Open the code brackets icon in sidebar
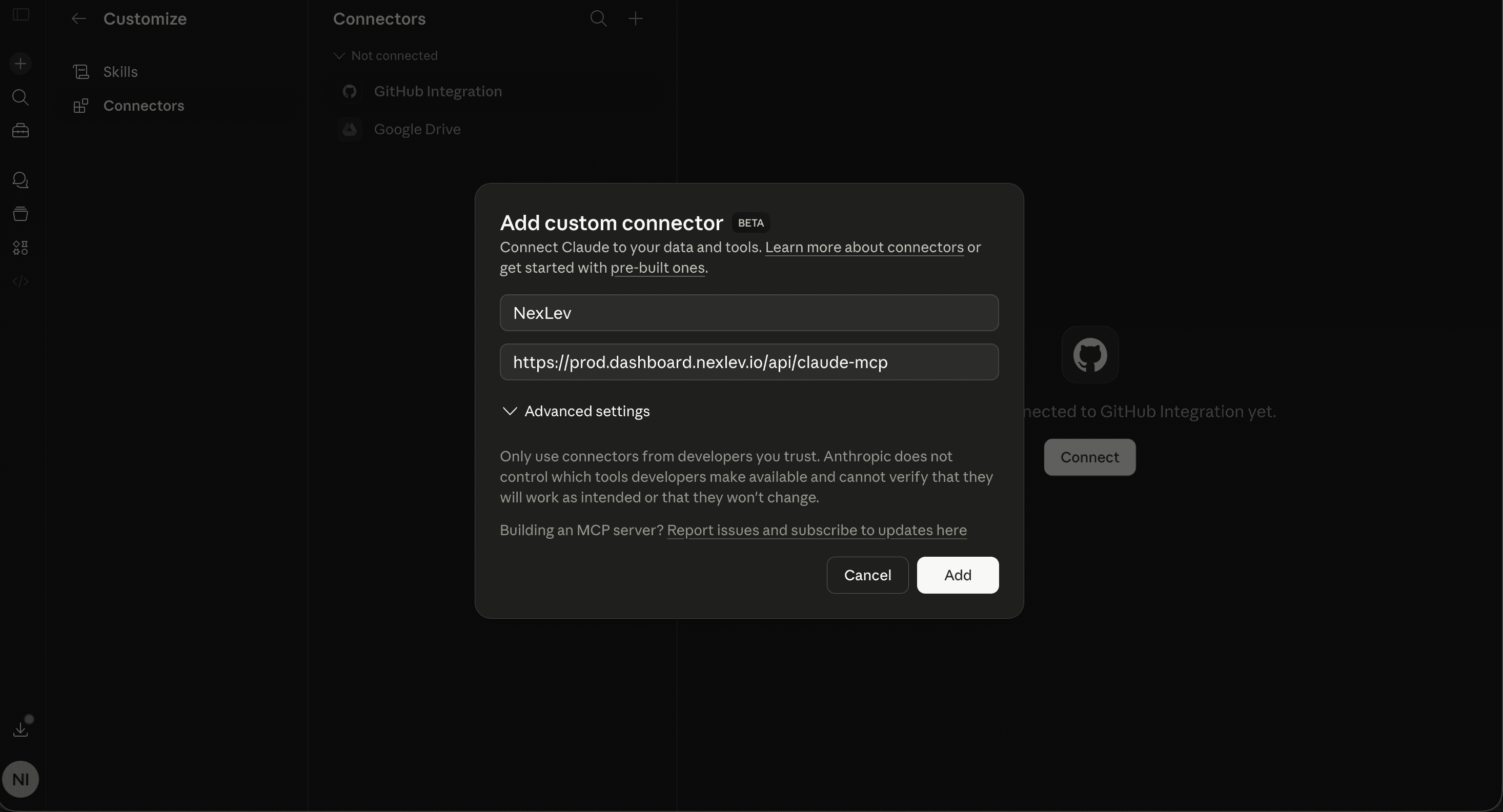The width and height of the screenshot is (1503, 812). point(21,282)
